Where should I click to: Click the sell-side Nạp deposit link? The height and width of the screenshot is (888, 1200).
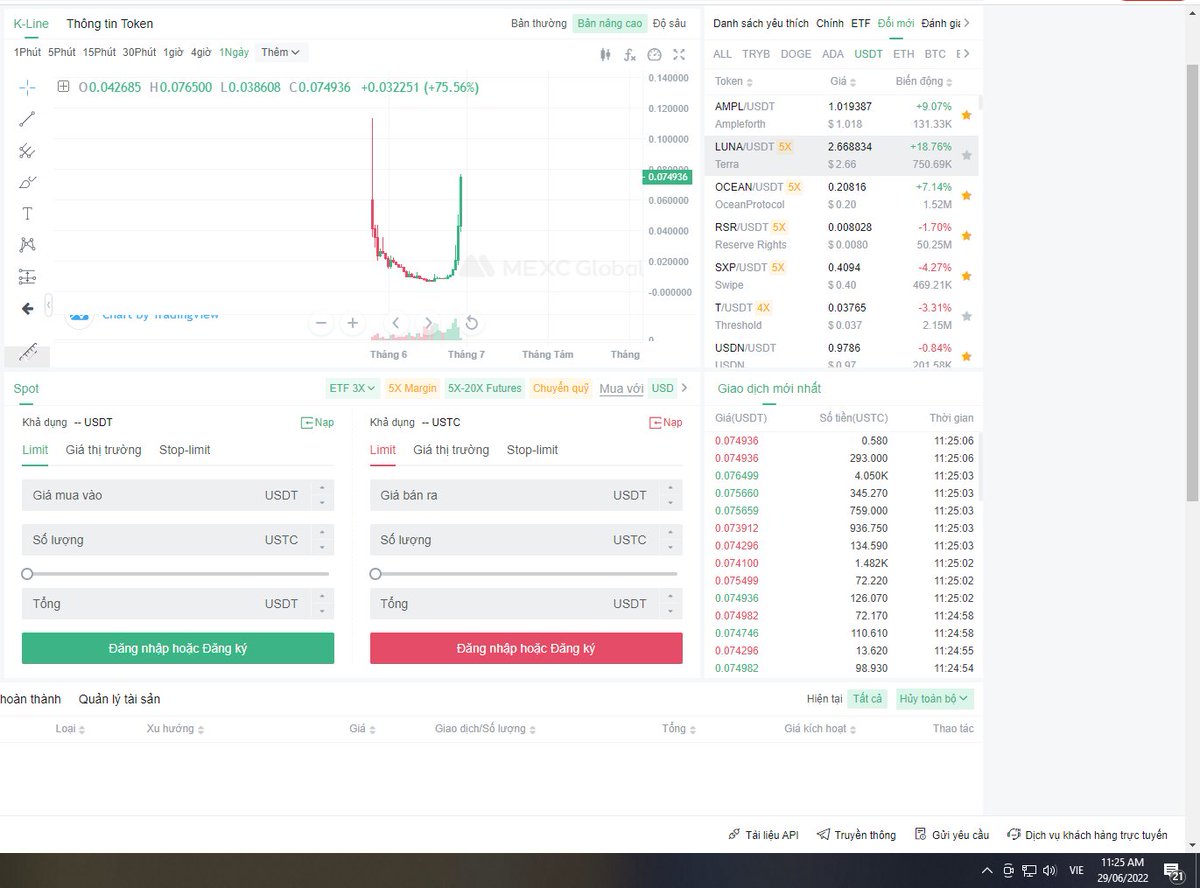(x=665, y=423)
